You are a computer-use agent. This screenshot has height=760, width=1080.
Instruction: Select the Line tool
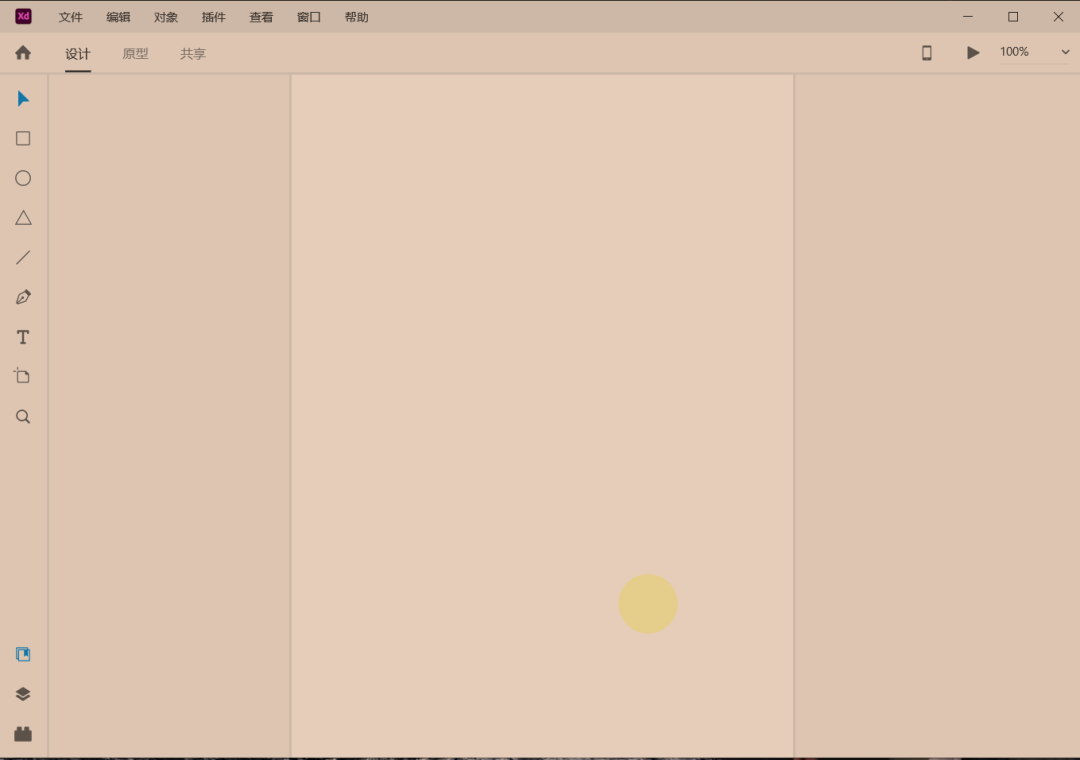pos(23,258)
